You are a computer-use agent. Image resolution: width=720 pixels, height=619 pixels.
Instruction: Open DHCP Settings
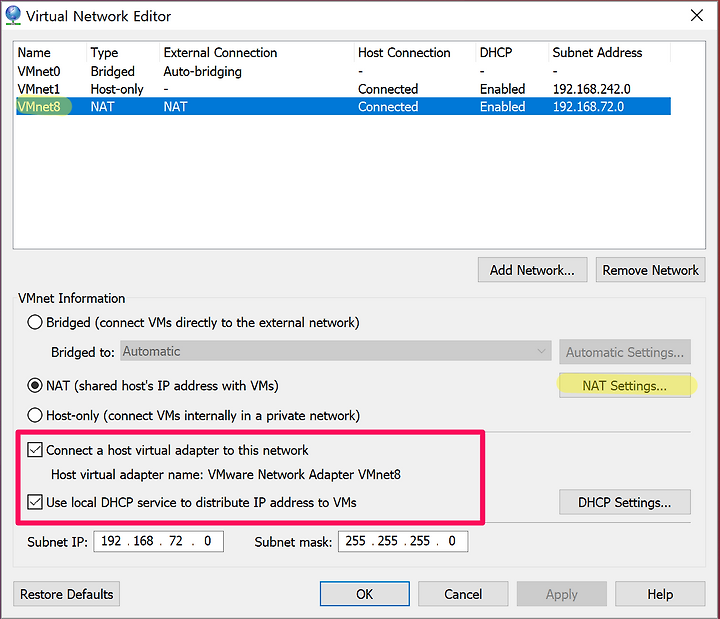point(624,502)
